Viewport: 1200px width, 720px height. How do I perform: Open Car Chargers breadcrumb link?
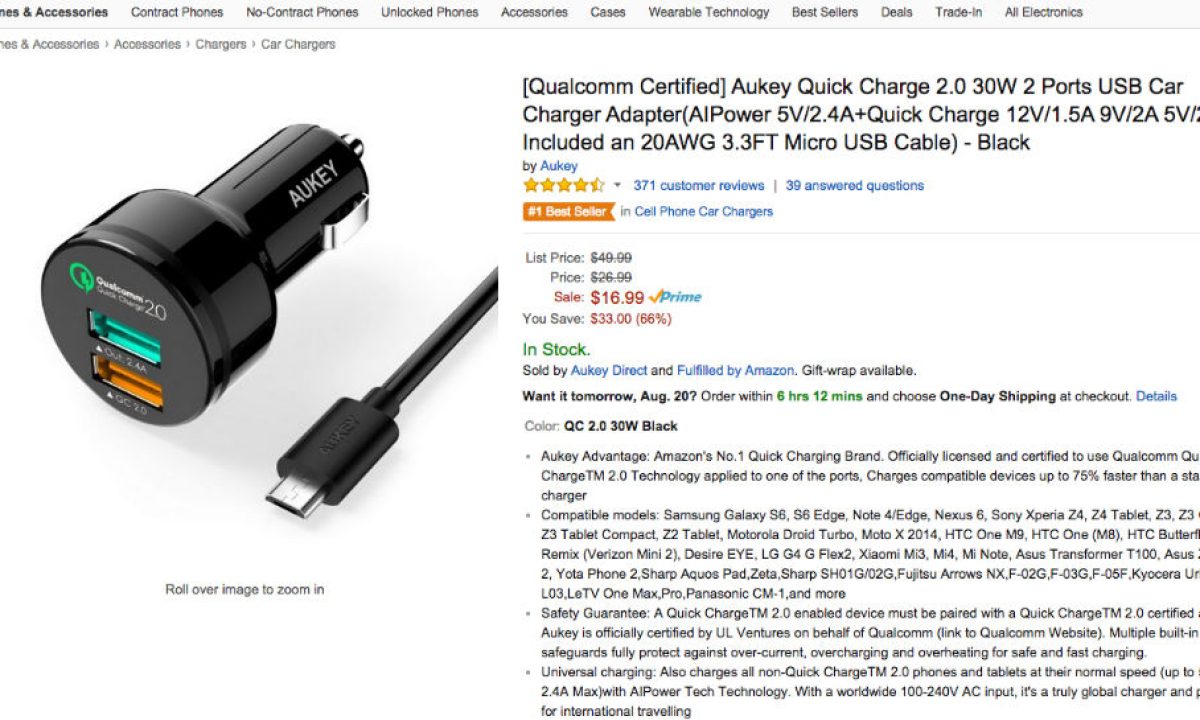(298, 44)
